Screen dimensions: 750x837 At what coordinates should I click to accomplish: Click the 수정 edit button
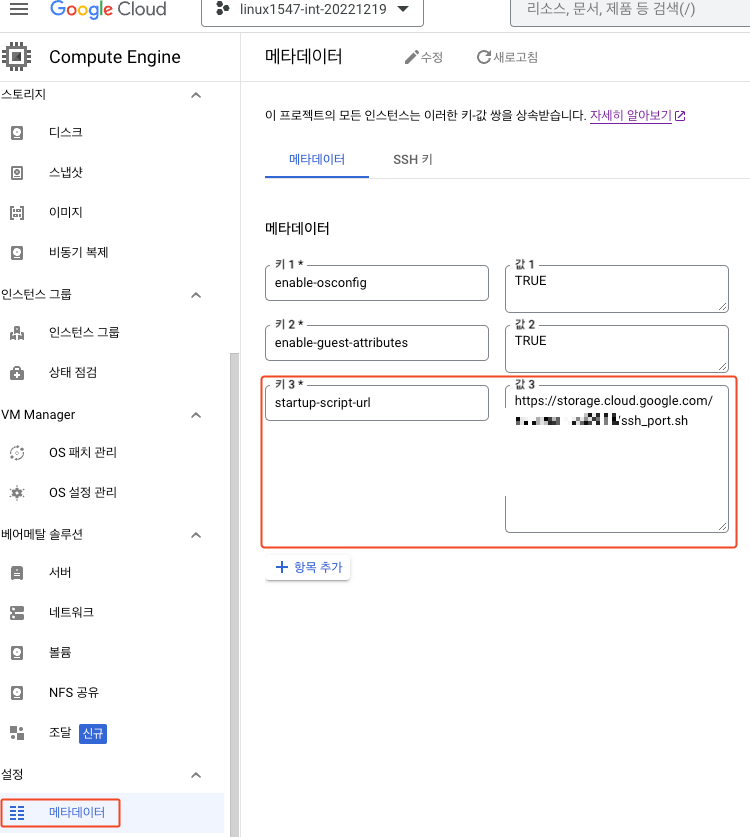pyautogui.click(x=424, y=57)
